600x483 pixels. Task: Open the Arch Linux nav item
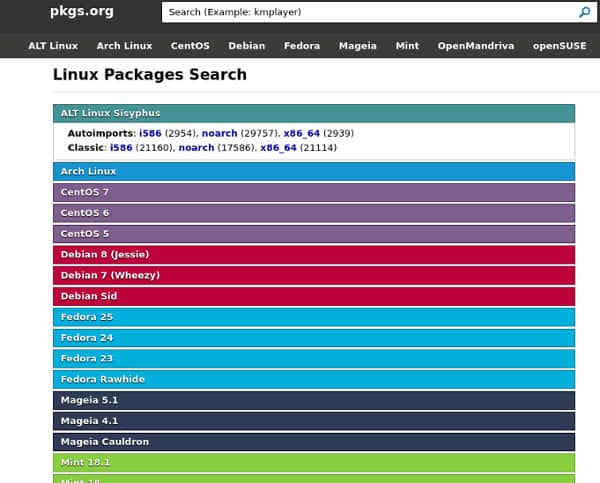pos(124,46)
